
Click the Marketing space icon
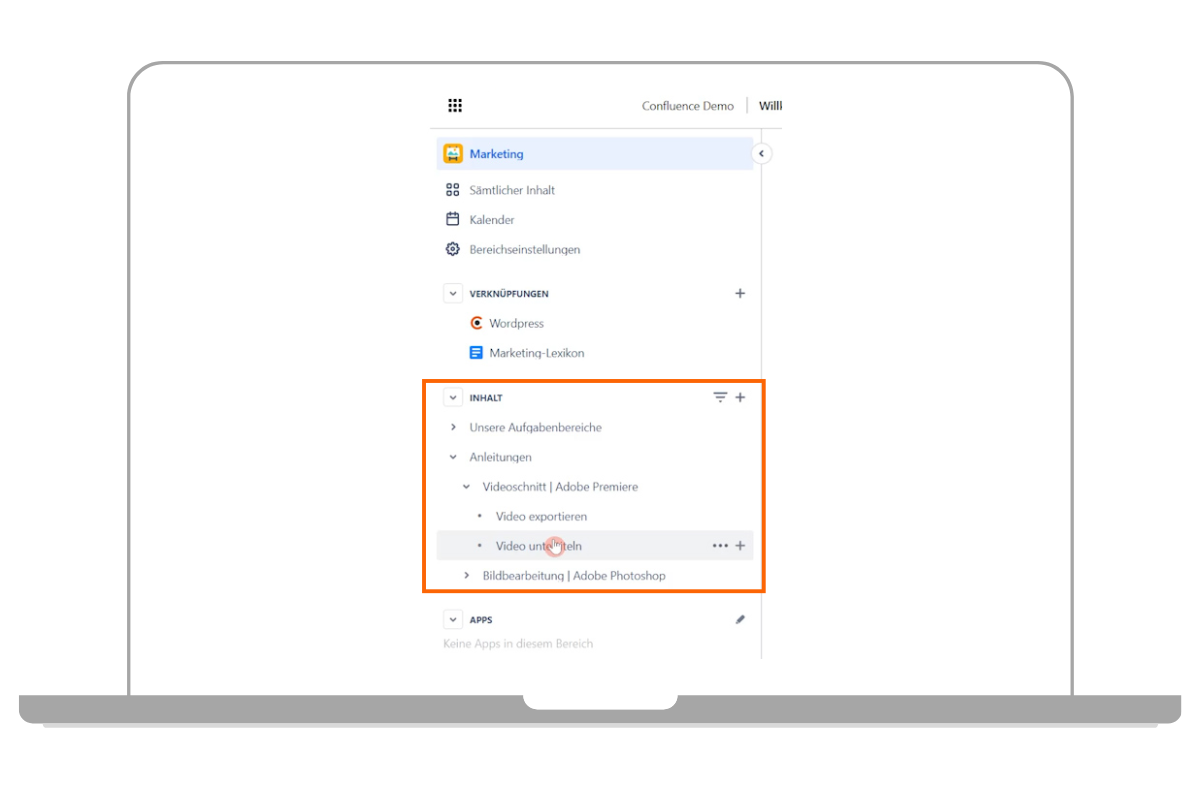pyautogui.click(x=453, y=154)
